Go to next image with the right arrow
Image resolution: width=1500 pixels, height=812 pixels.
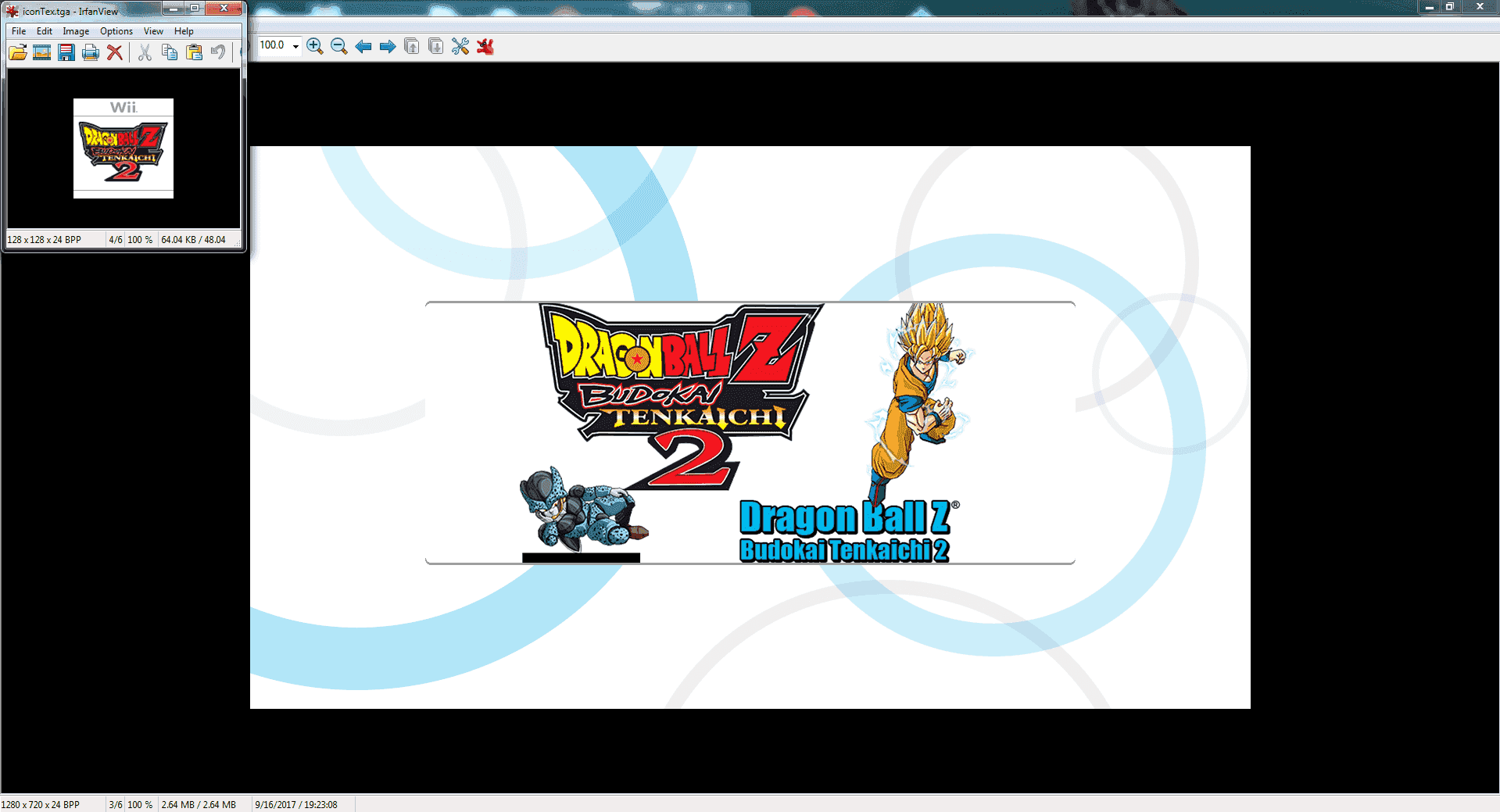388,47
